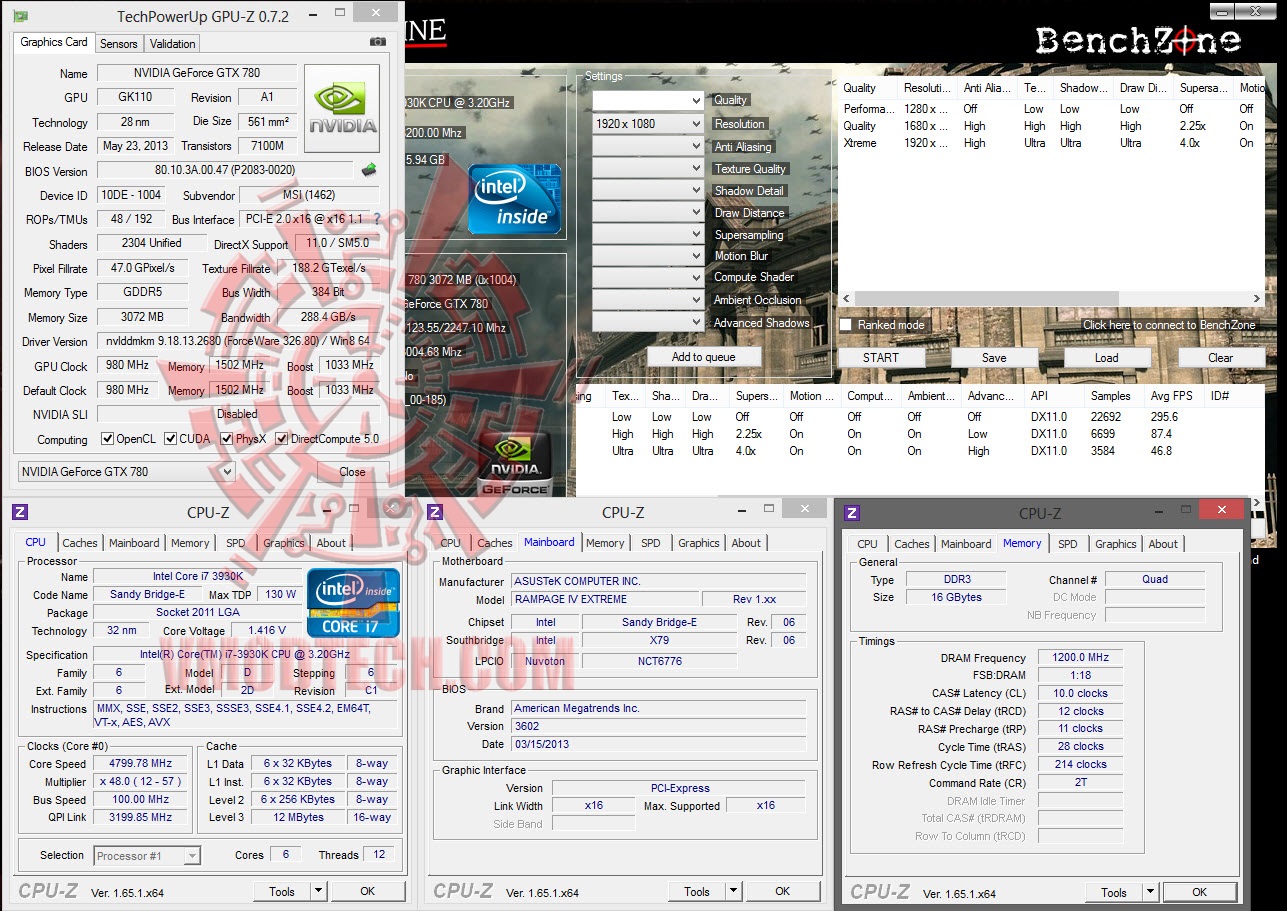1287x911 pixels.
Task: Click the title icon of CPU-Z Mainboard window
Action: [434, 512]
